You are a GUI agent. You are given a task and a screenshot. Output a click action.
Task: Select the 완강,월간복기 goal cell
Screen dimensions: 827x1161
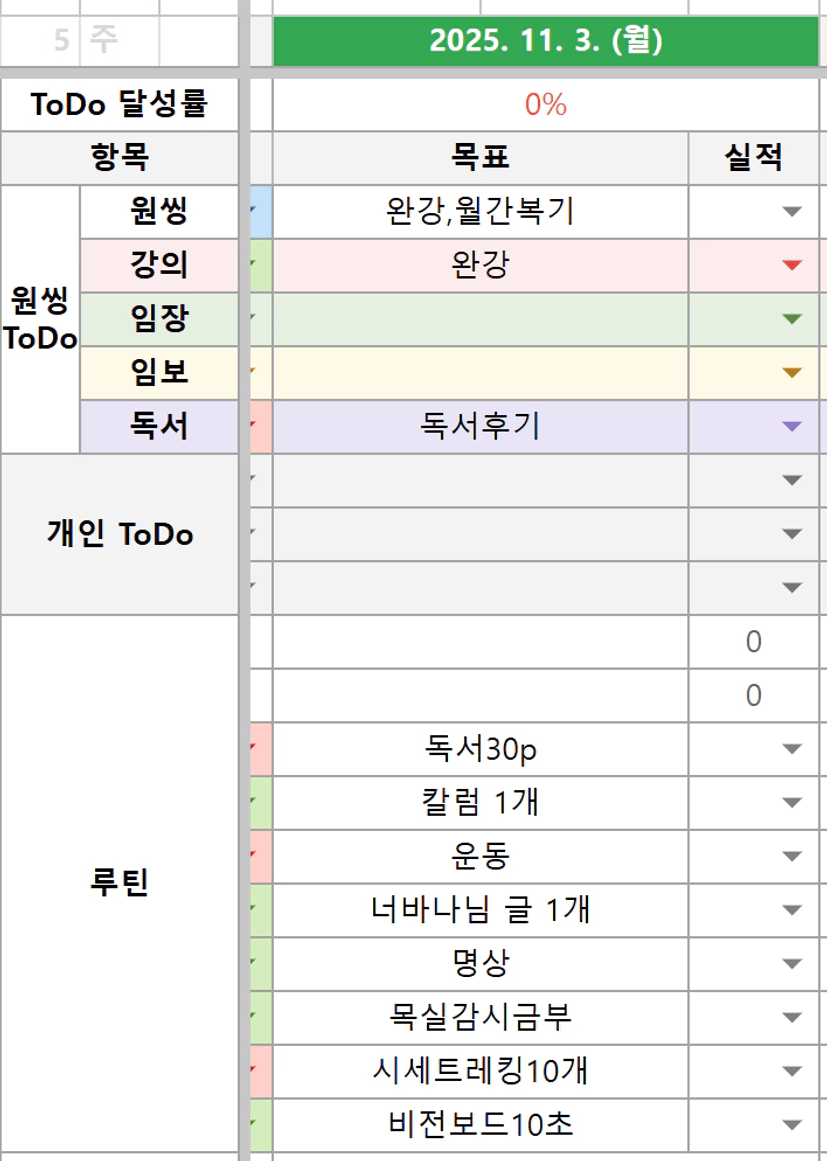click(480, 212)
